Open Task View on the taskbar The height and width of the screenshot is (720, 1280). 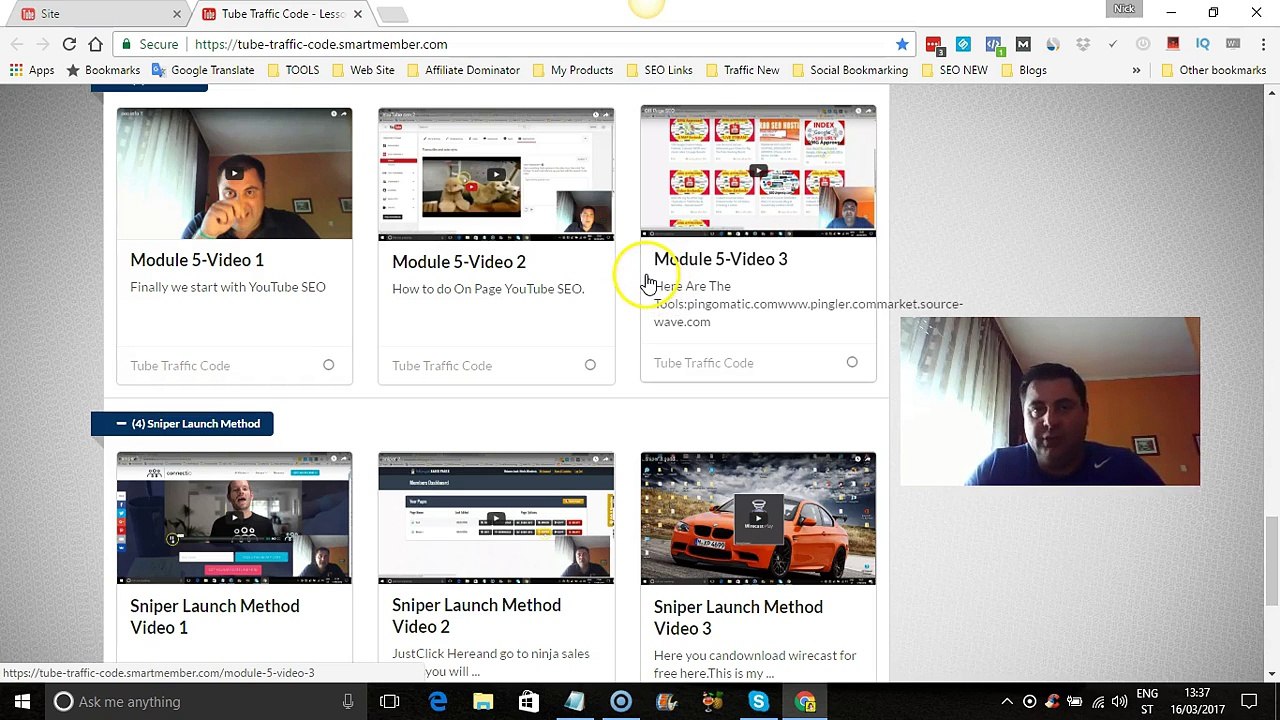click(x=390, y=702)
